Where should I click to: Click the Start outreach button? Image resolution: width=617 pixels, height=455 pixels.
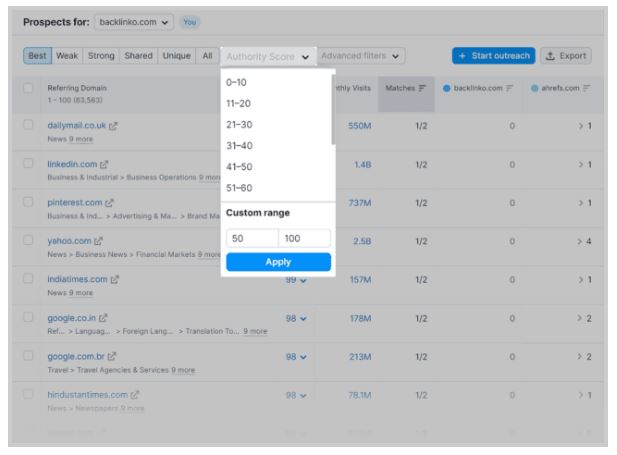[x=493, y=56]
